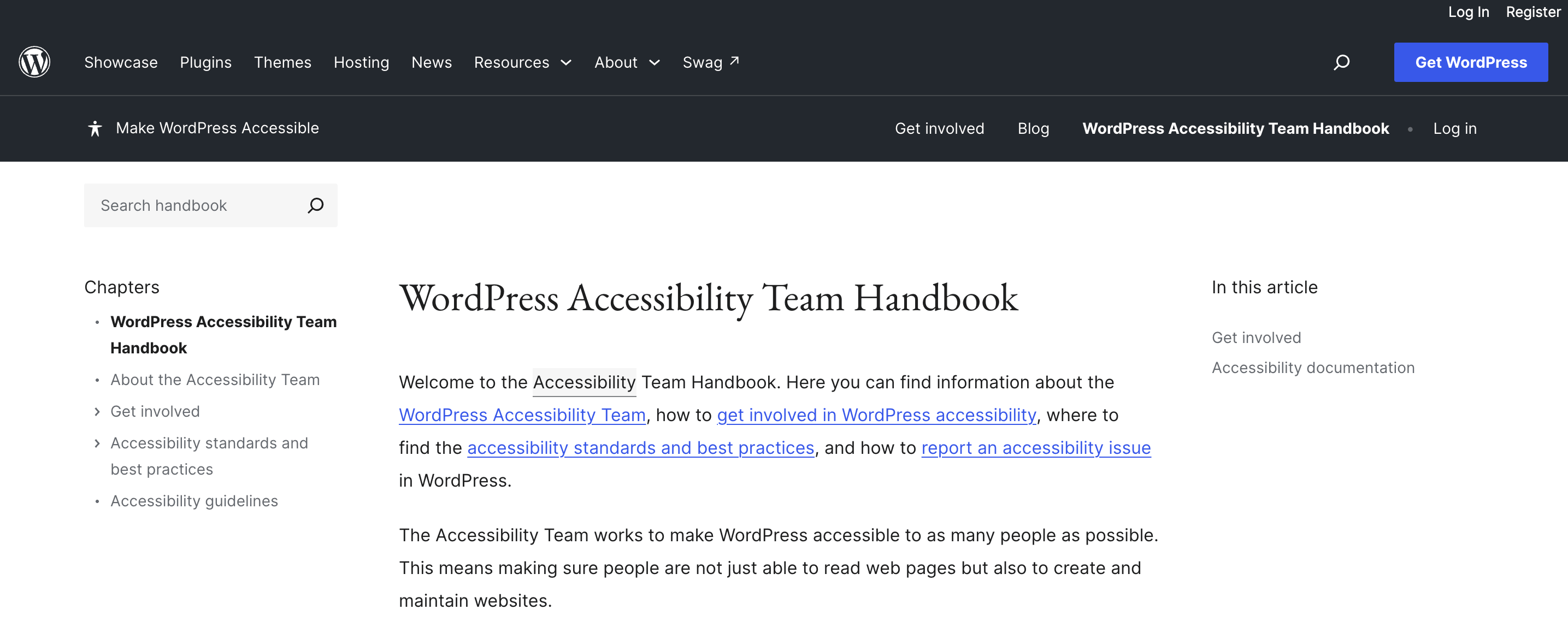Screen dimensions: 1568x627
Task: Jump to Accessibility documentation section
Action: [x=1313, y=368]
